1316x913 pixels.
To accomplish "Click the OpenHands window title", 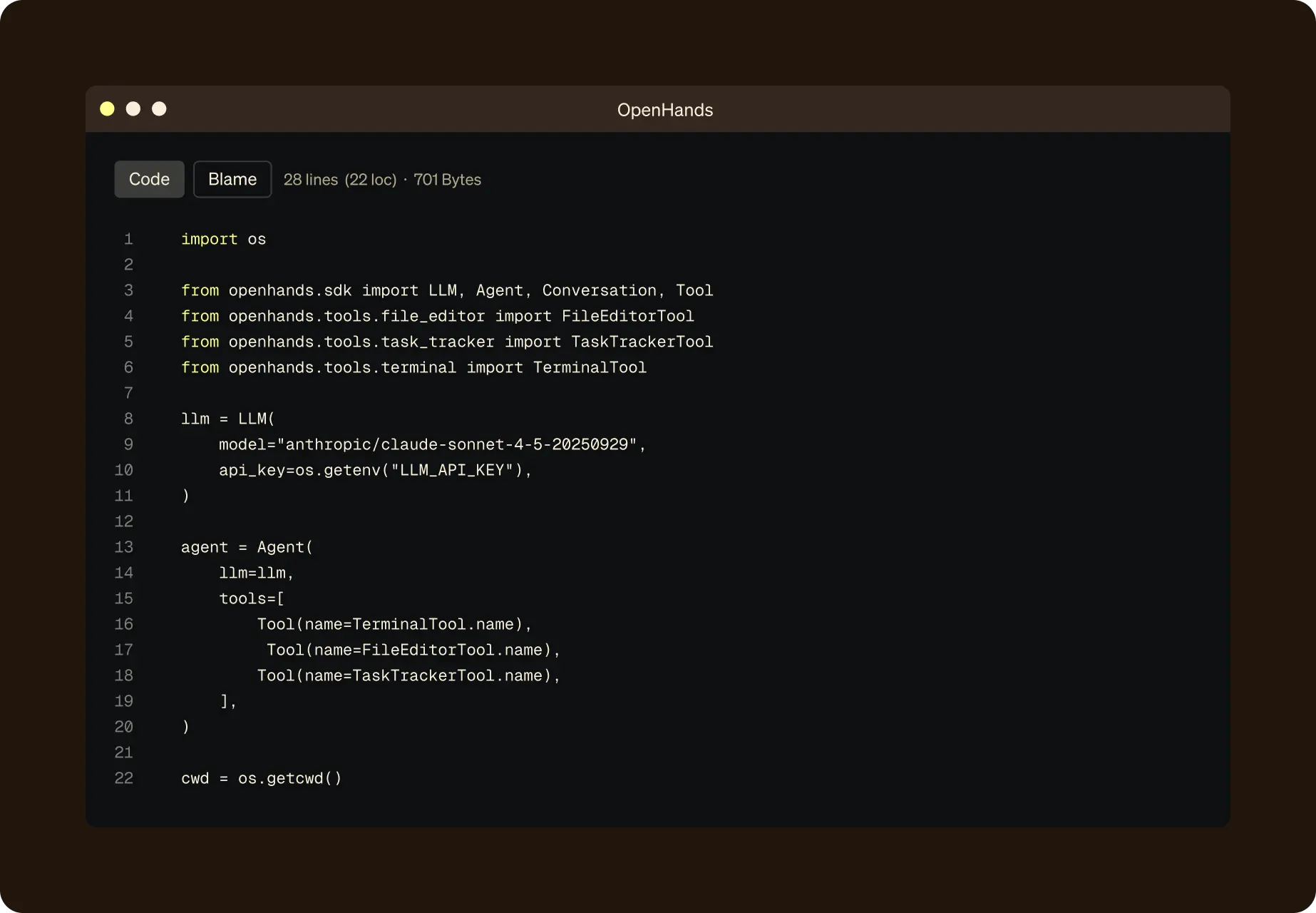I will [664, 110].
